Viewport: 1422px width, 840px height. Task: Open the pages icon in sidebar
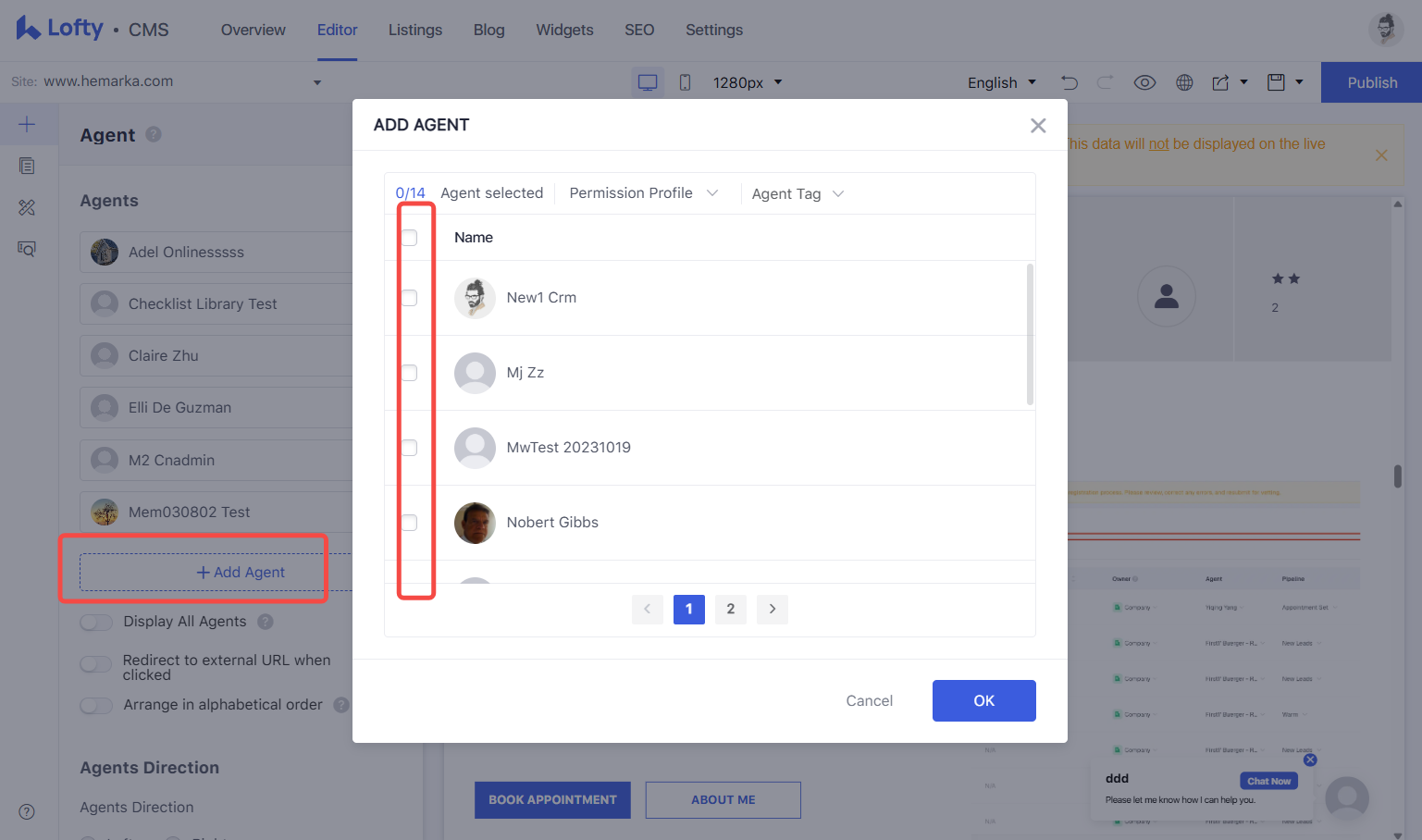coord(27,166)
